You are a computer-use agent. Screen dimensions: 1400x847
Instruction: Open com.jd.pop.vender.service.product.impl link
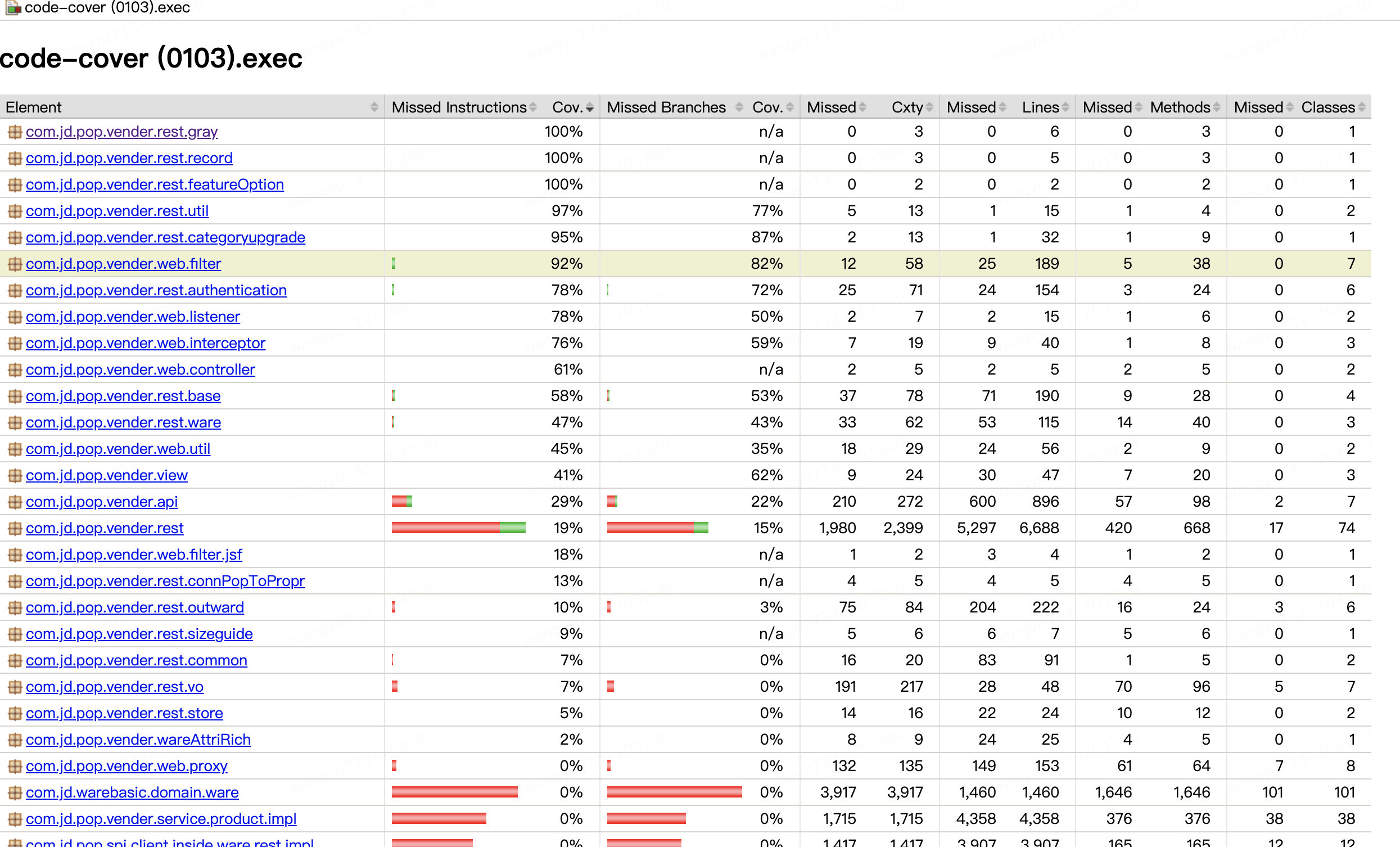pyautogui.click(x=161, y=819)
